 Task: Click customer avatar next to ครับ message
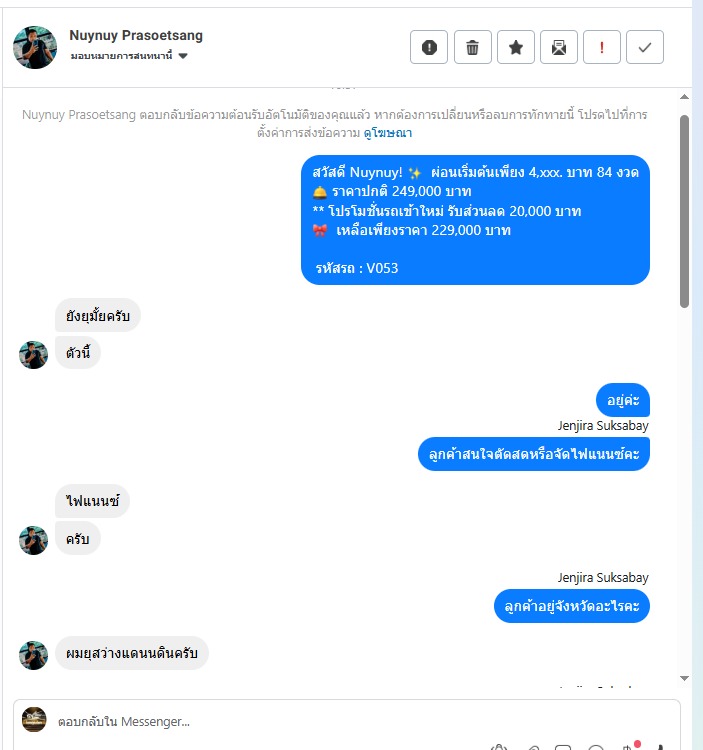(33, 540)
